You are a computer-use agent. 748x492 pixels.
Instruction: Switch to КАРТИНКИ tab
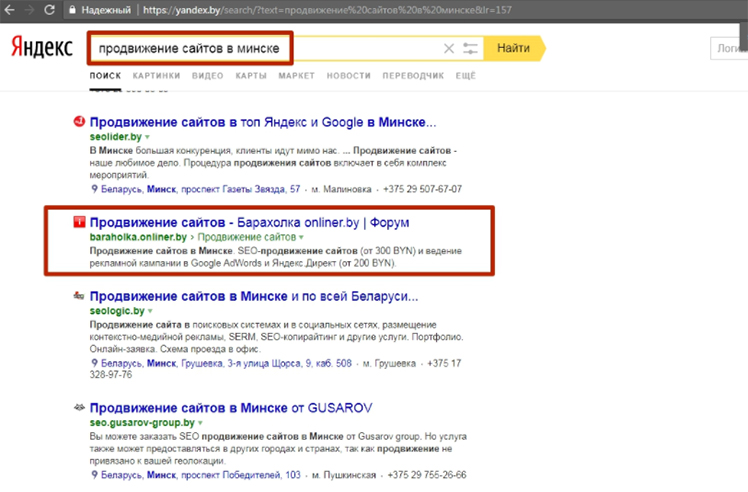(x=156, y=75)
